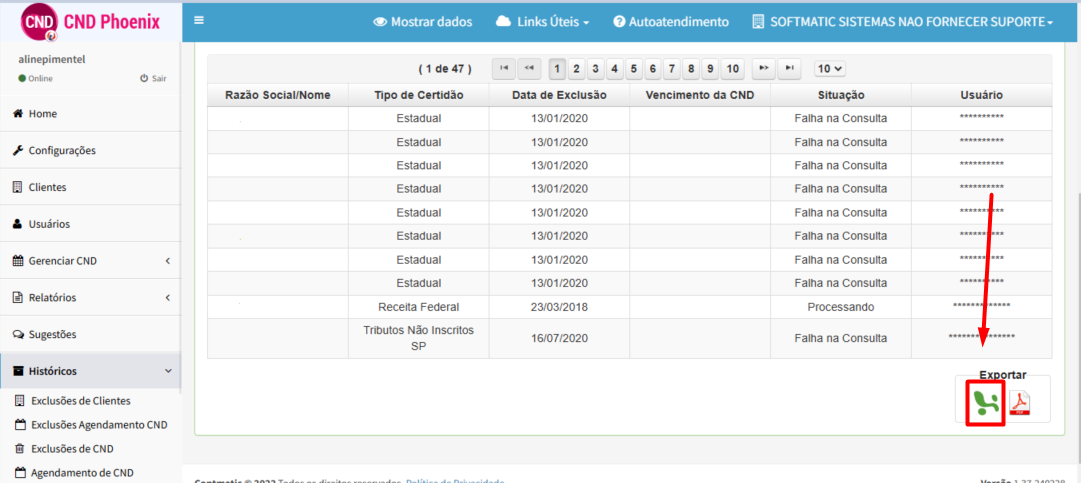Click the Data de Exclusão column header

[559, 95]
